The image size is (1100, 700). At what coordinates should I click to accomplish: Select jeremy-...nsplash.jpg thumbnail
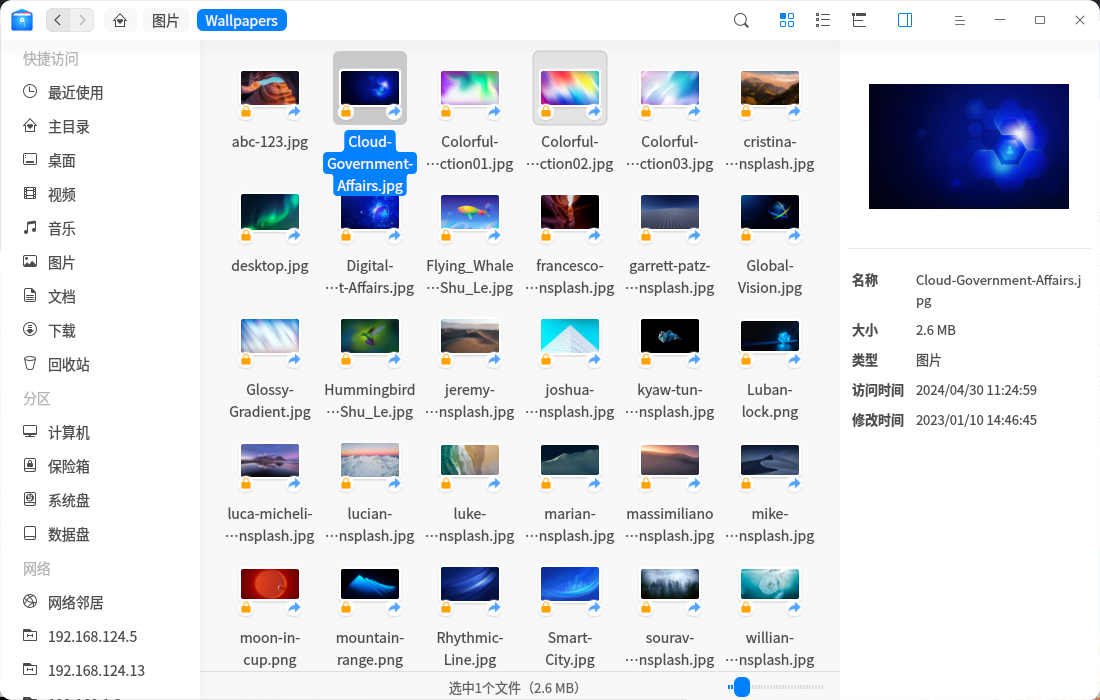tap(470, 337)
